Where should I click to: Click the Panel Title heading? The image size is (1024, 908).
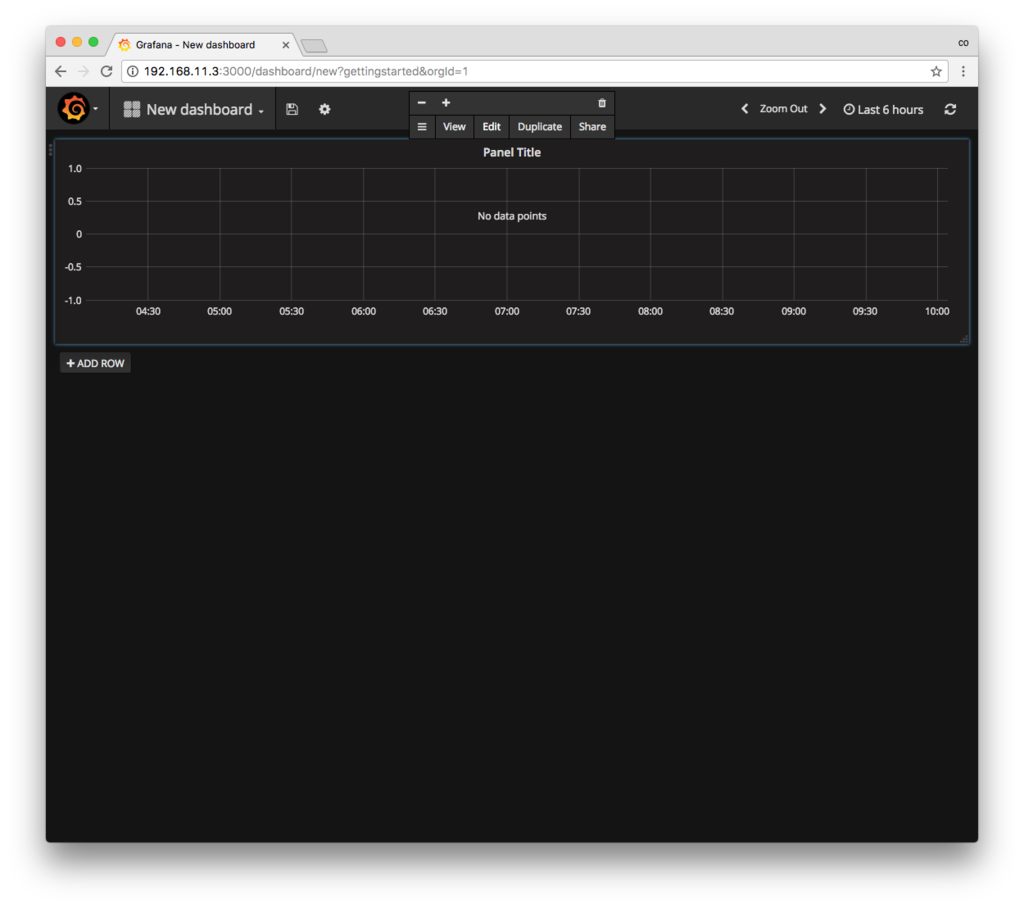(511, 152)
